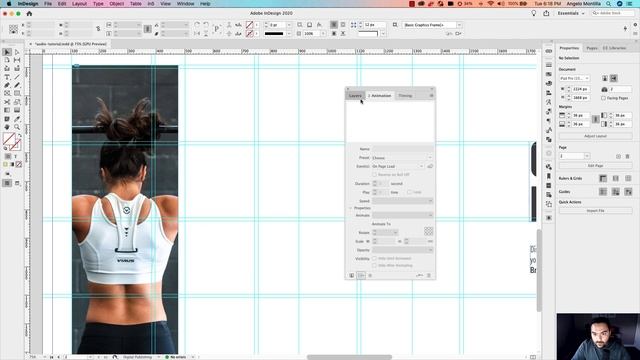
Task: Click the stroke color swatch in control bar
Action: (x=249, y=33)
